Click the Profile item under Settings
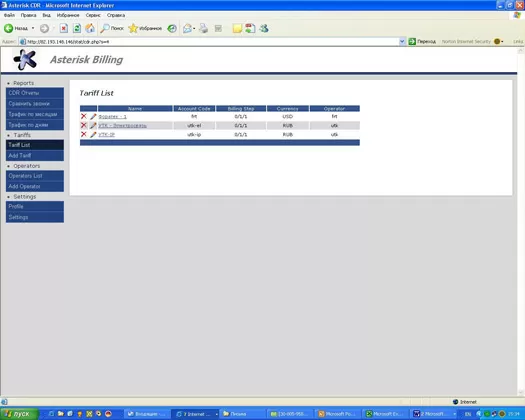525x420 pixels. [x=35, y=207]
